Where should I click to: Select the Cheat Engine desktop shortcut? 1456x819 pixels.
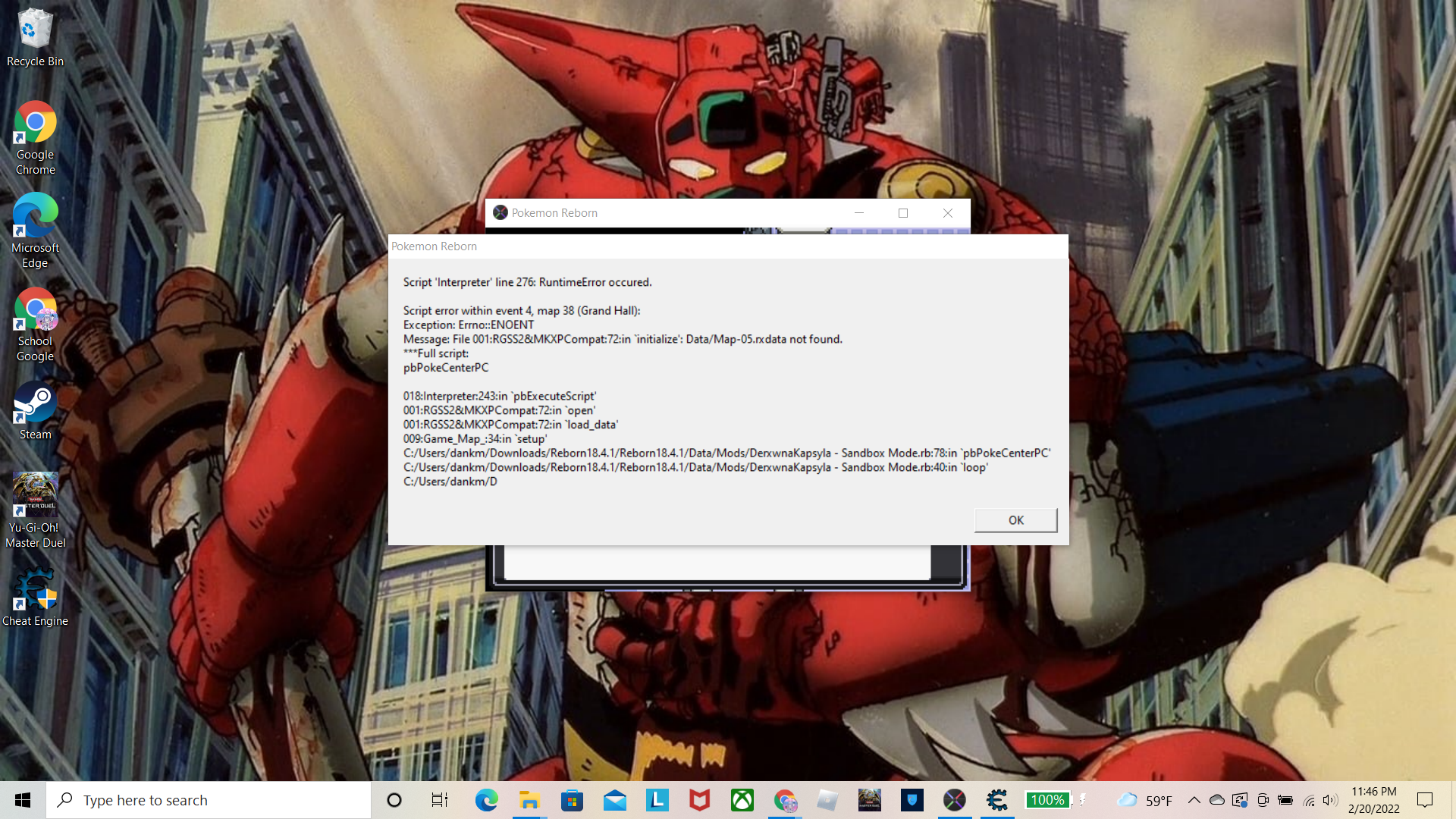click(35, 598)
